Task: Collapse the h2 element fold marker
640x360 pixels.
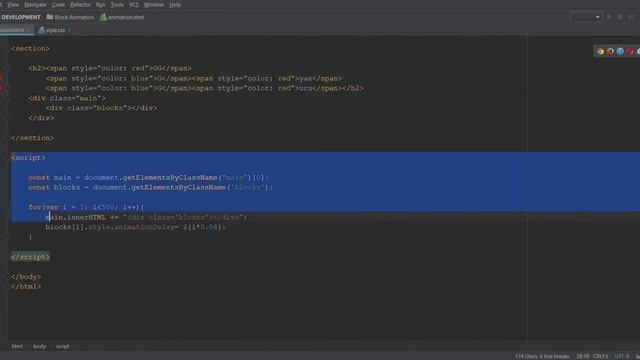Action: [7, 68]
